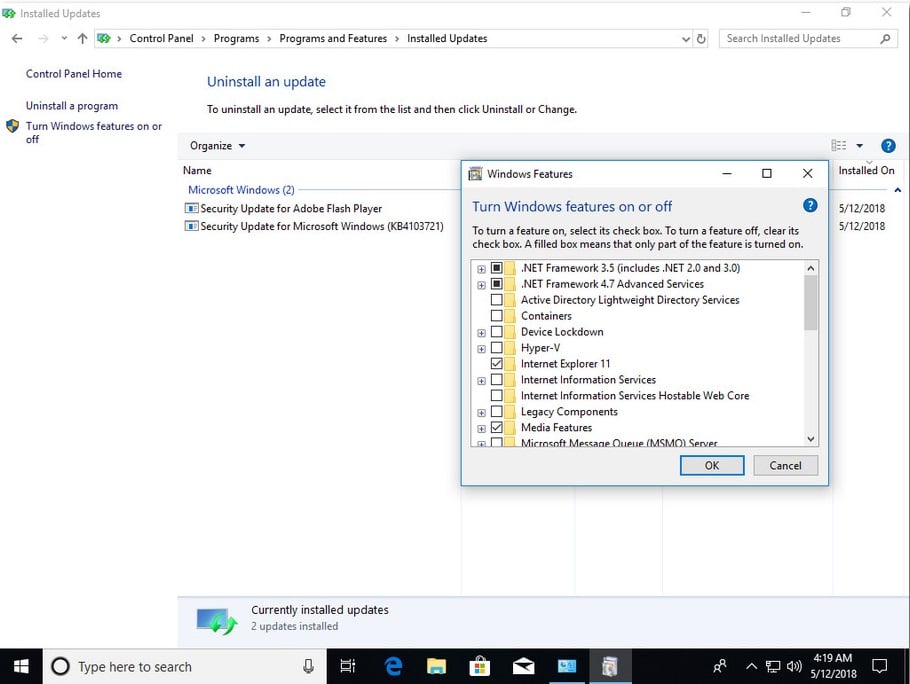Click Programs and Features breadcrumb
Image resolution: width=910 pixels, height=684 pixels.
tap(333, 38)
